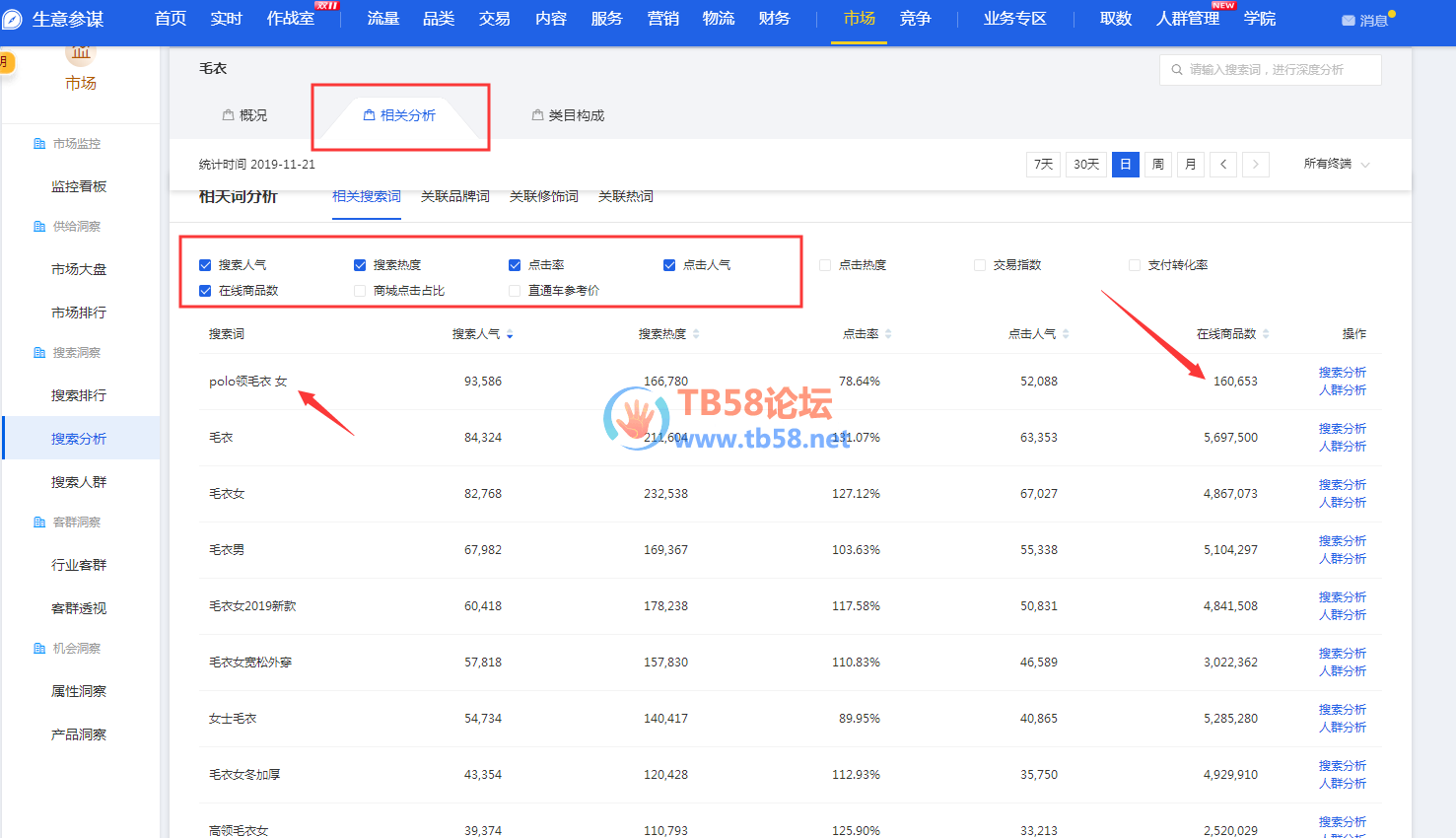Enable the 交易指数 checkbox
1456x838 pixels.
point(980,265)
